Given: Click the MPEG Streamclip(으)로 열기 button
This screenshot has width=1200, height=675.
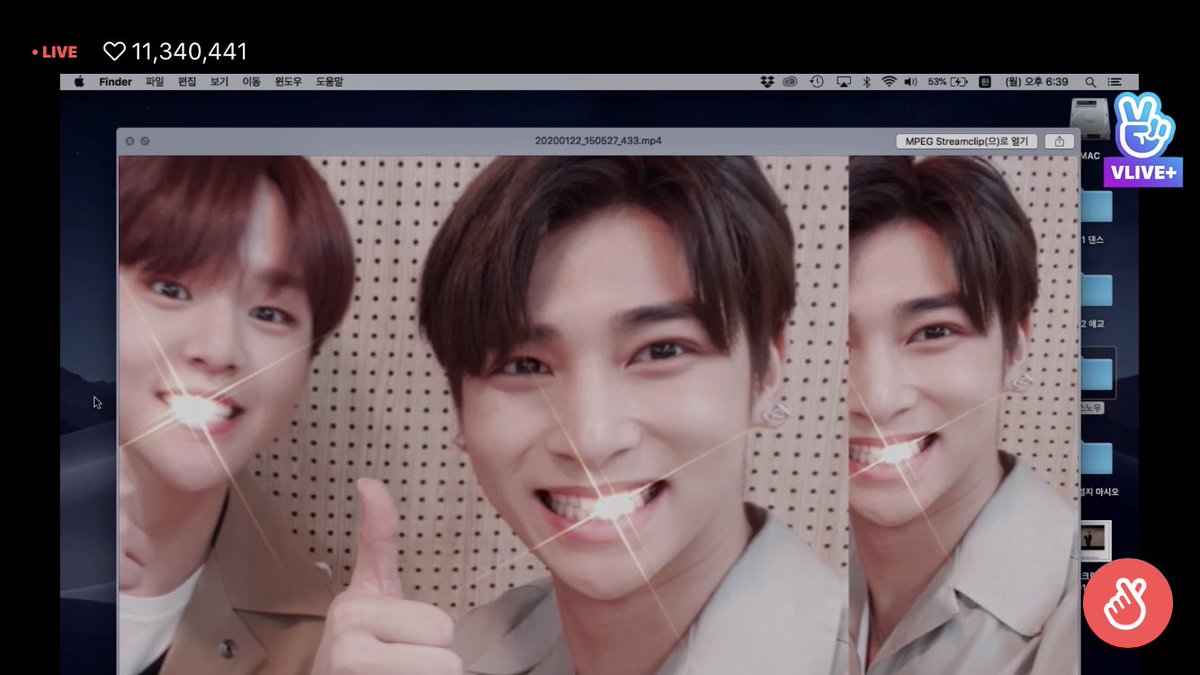Looking at the screenshot, I should point(967,141).
